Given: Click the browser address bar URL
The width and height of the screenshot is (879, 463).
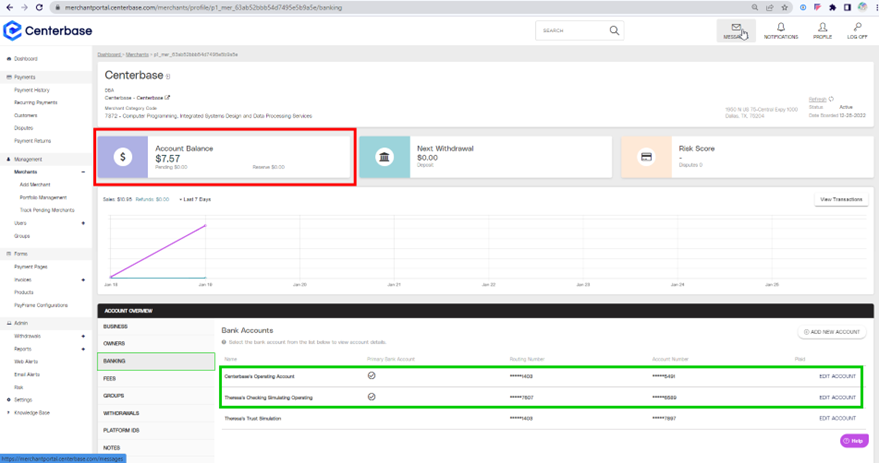Looking at the screenshot, I should [x=203, y=7].
